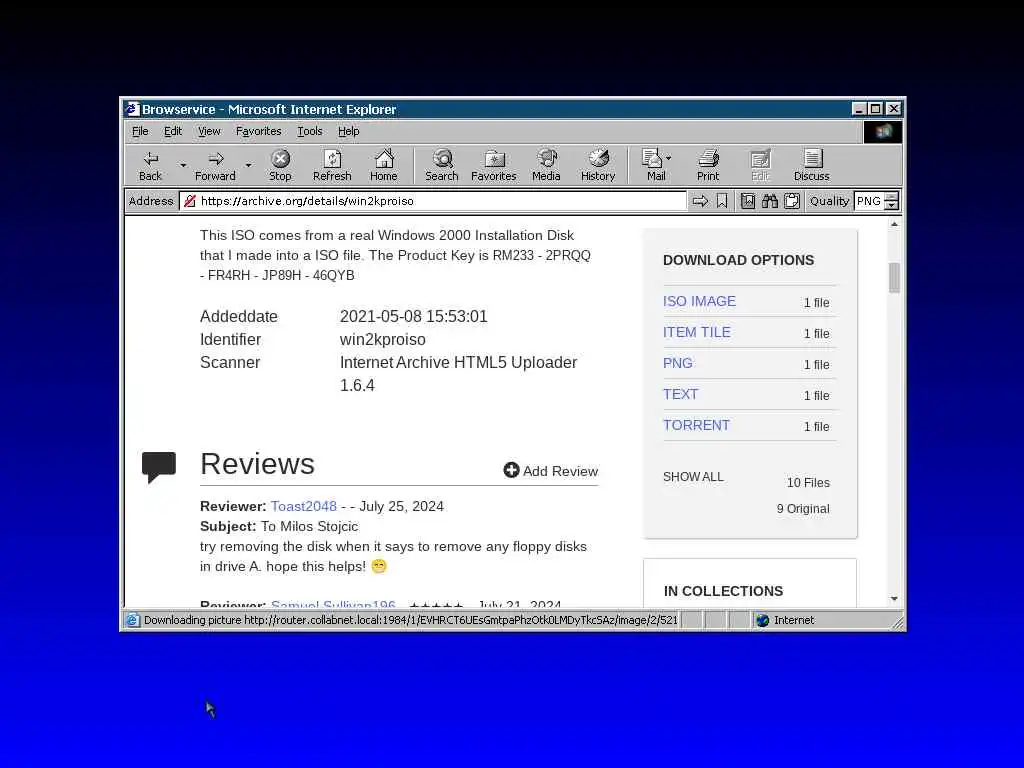Viewport: 1024px width, 768px height.
Task: Click the scrollbar down arrow
Action: point(894,599)
